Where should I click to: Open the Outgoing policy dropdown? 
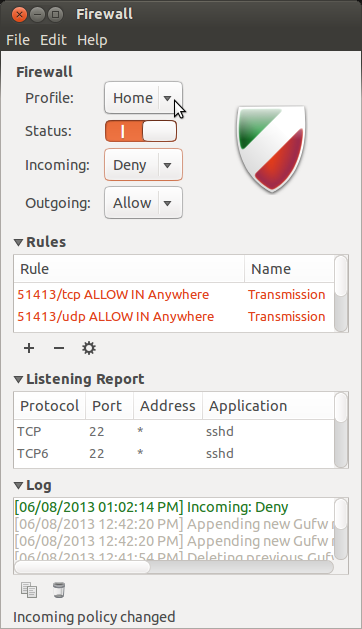tap(143, 203)
